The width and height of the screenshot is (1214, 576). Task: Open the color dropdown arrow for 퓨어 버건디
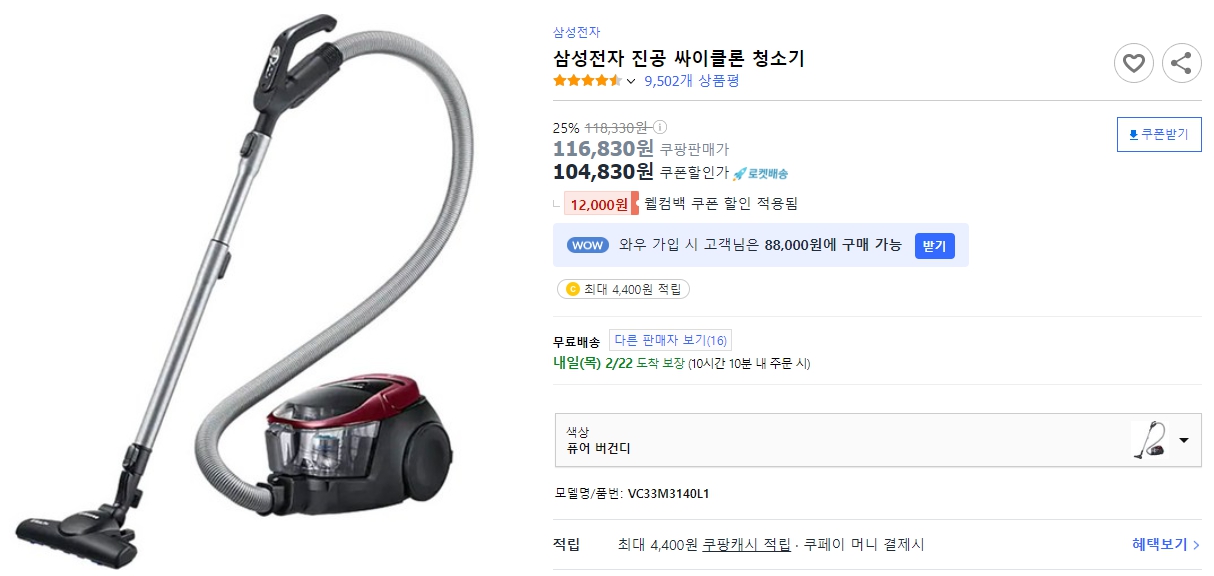pos(1186,440)
